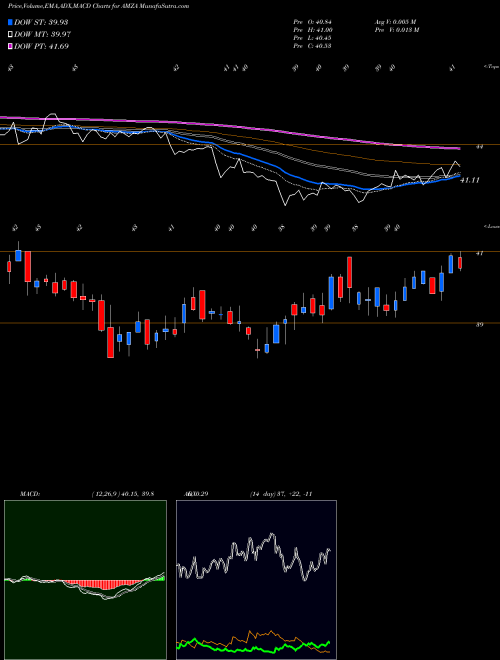Screen dimensions: 500x660
Task: Click the 41 axis label on candlestick chart
Action: point(479,253)
